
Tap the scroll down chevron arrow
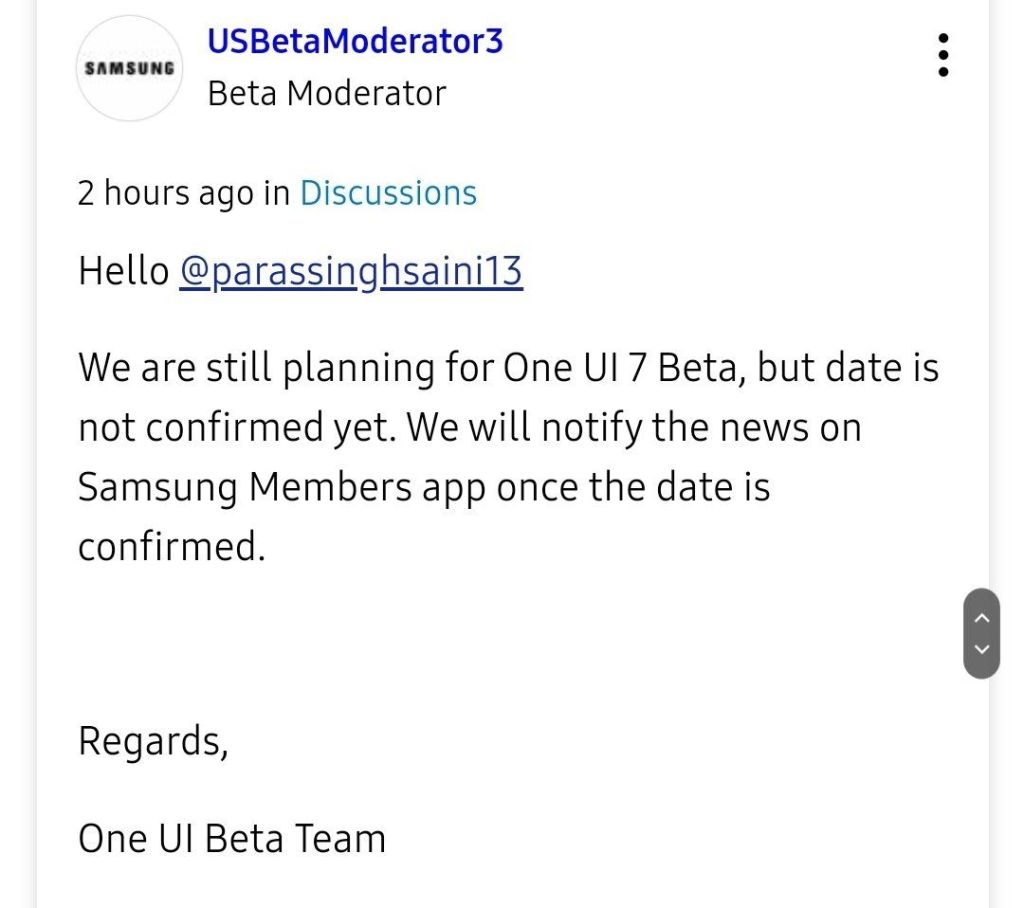click(x=981, y=650)
